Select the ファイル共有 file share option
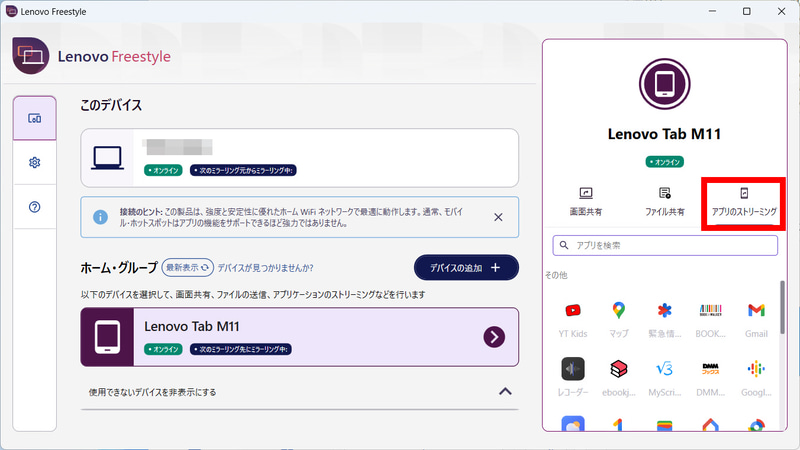This screenshot has width=800, height=450. tap(664, 201)
